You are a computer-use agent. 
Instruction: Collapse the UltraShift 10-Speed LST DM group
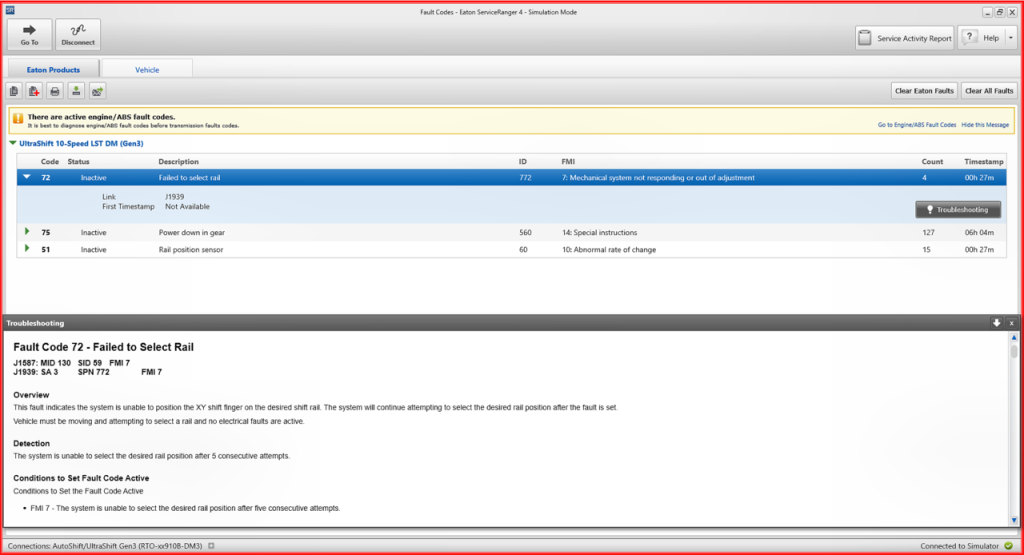pos(13,143)
